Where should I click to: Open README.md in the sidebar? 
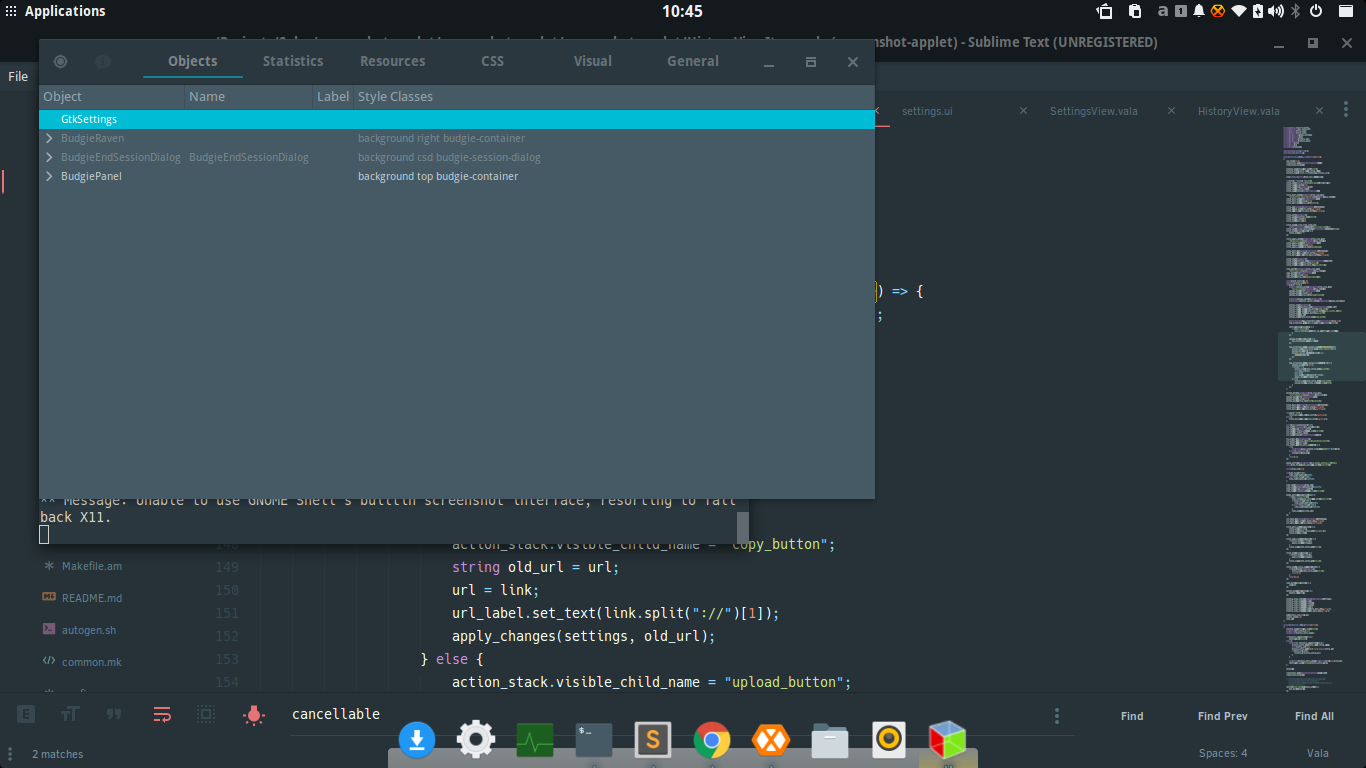pos(92,598)
